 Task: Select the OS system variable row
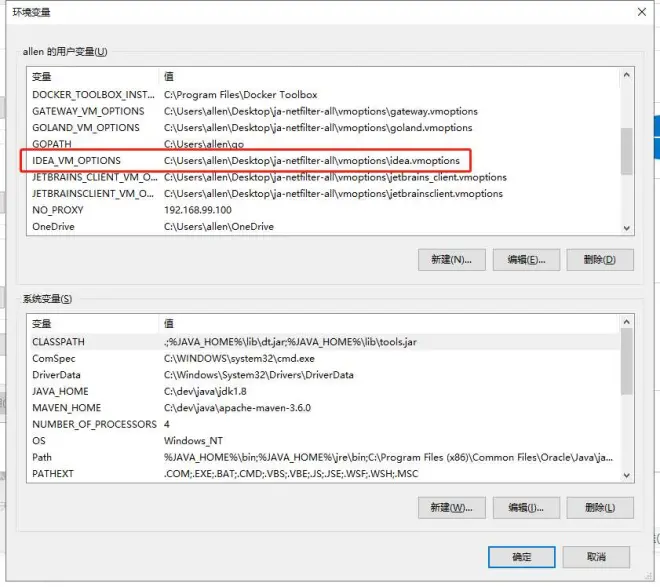[x=324, y=441]
